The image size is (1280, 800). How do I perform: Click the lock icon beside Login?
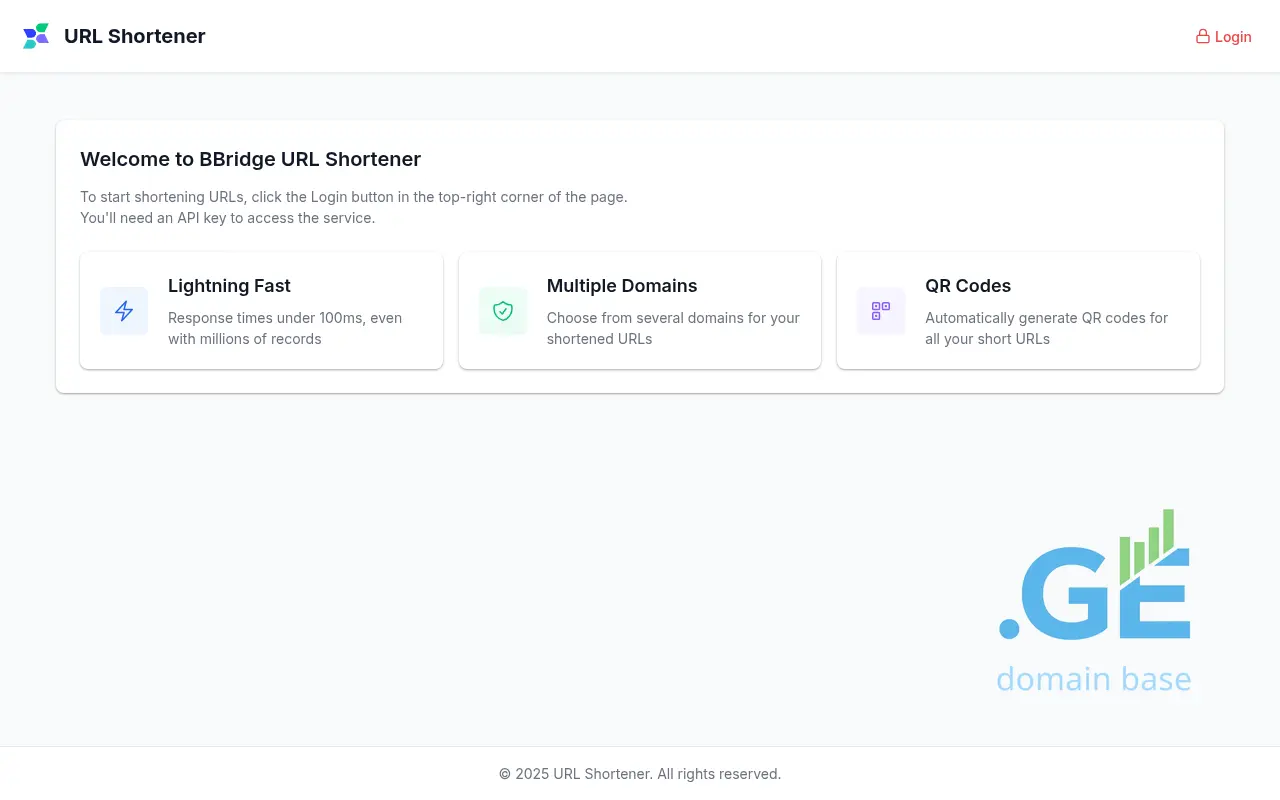[x=1203, y=37]
